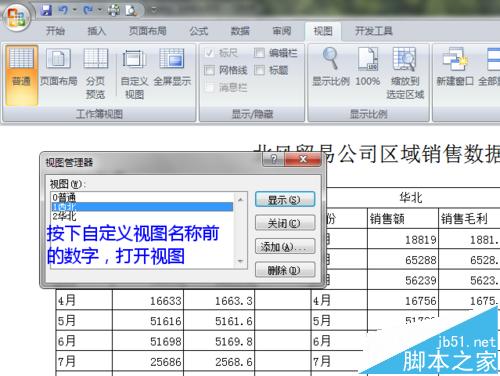500x376 pixels.
Task: Click cell with value 65288
Action: (x=403, y=260)
